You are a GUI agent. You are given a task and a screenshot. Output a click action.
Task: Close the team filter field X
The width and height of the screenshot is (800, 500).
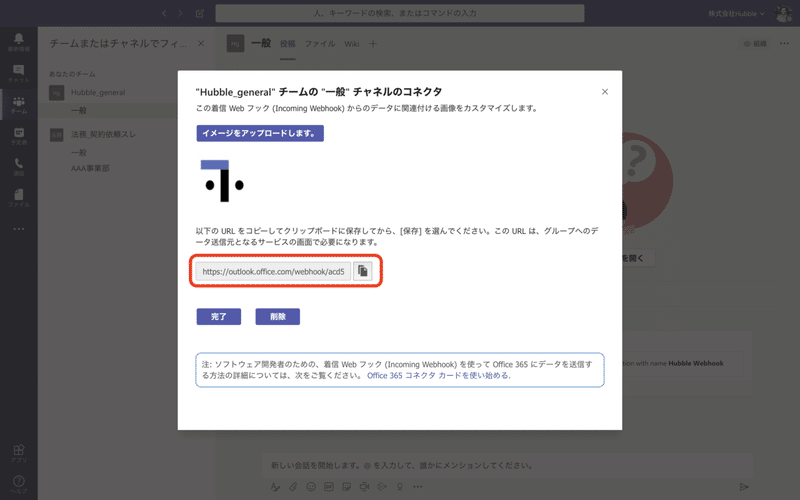coord(201,43)
